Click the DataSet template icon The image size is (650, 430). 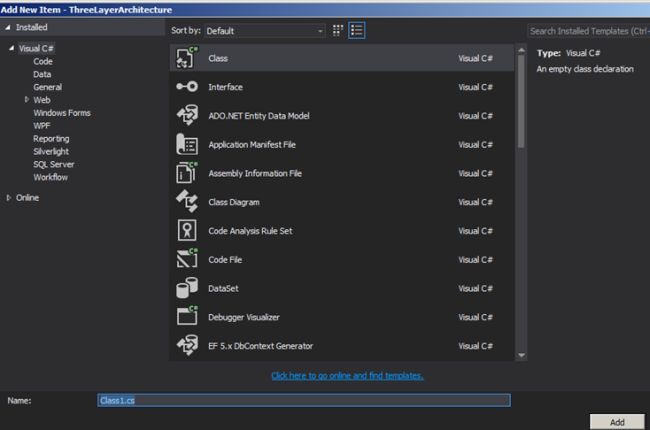coord(187,288)
